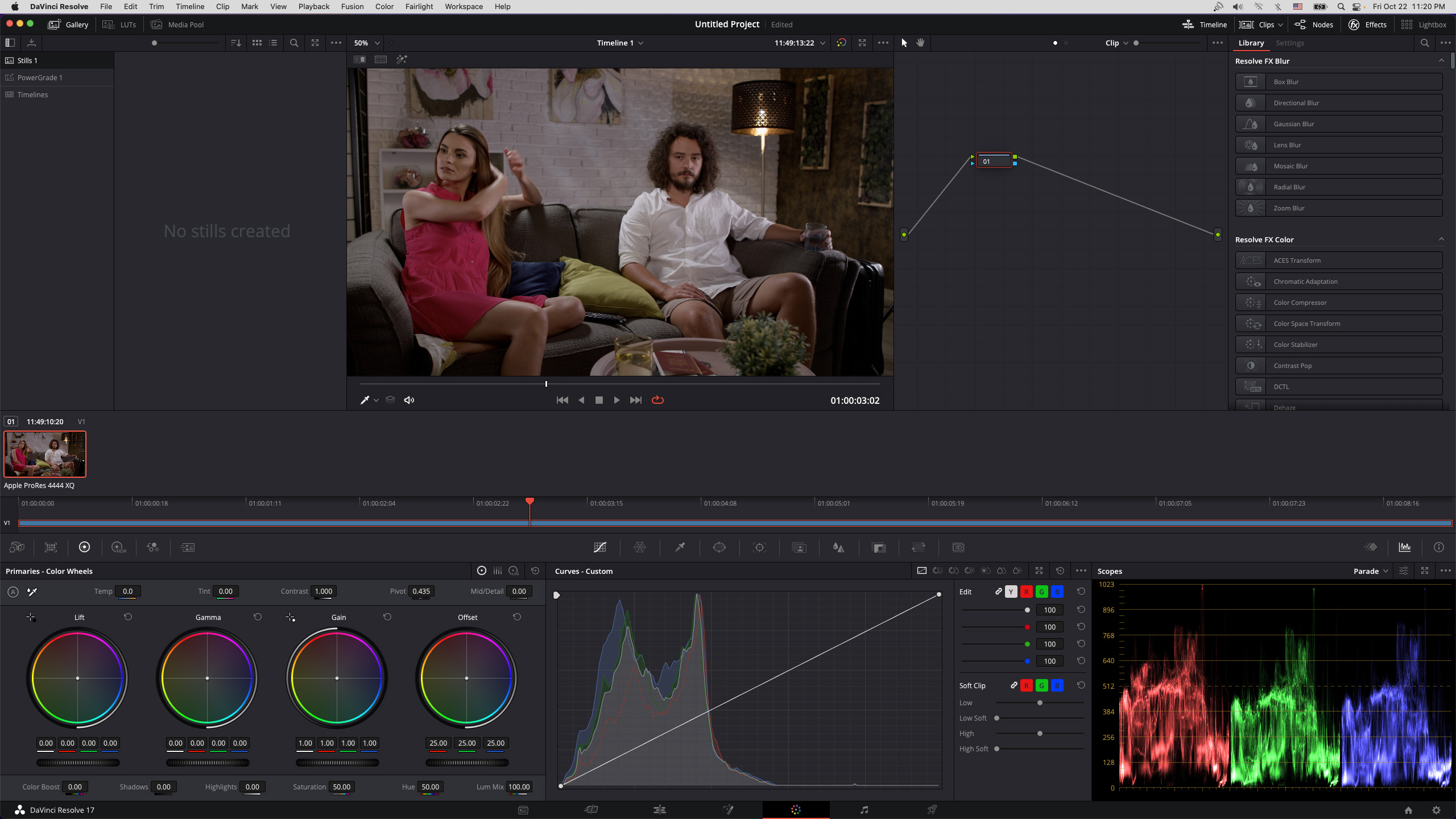Open the Color Match palette
This screenshot has width=1456, height=819.
51,547
